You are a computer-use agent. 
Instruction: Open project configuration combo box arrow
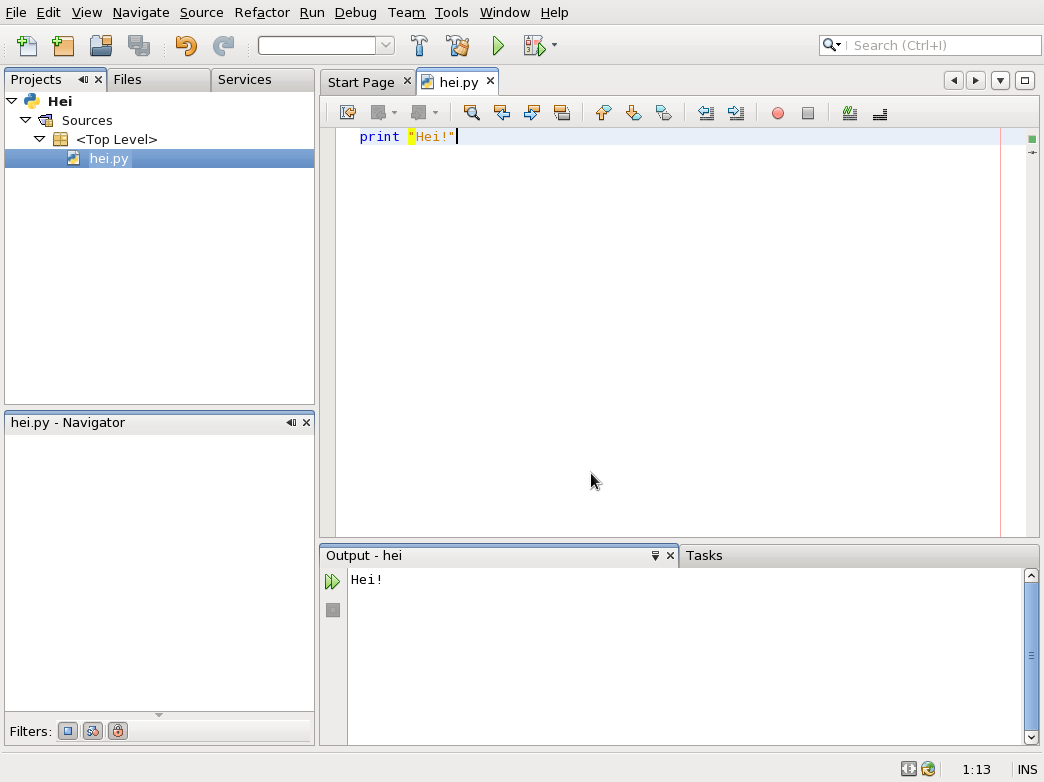click(386, 45)
